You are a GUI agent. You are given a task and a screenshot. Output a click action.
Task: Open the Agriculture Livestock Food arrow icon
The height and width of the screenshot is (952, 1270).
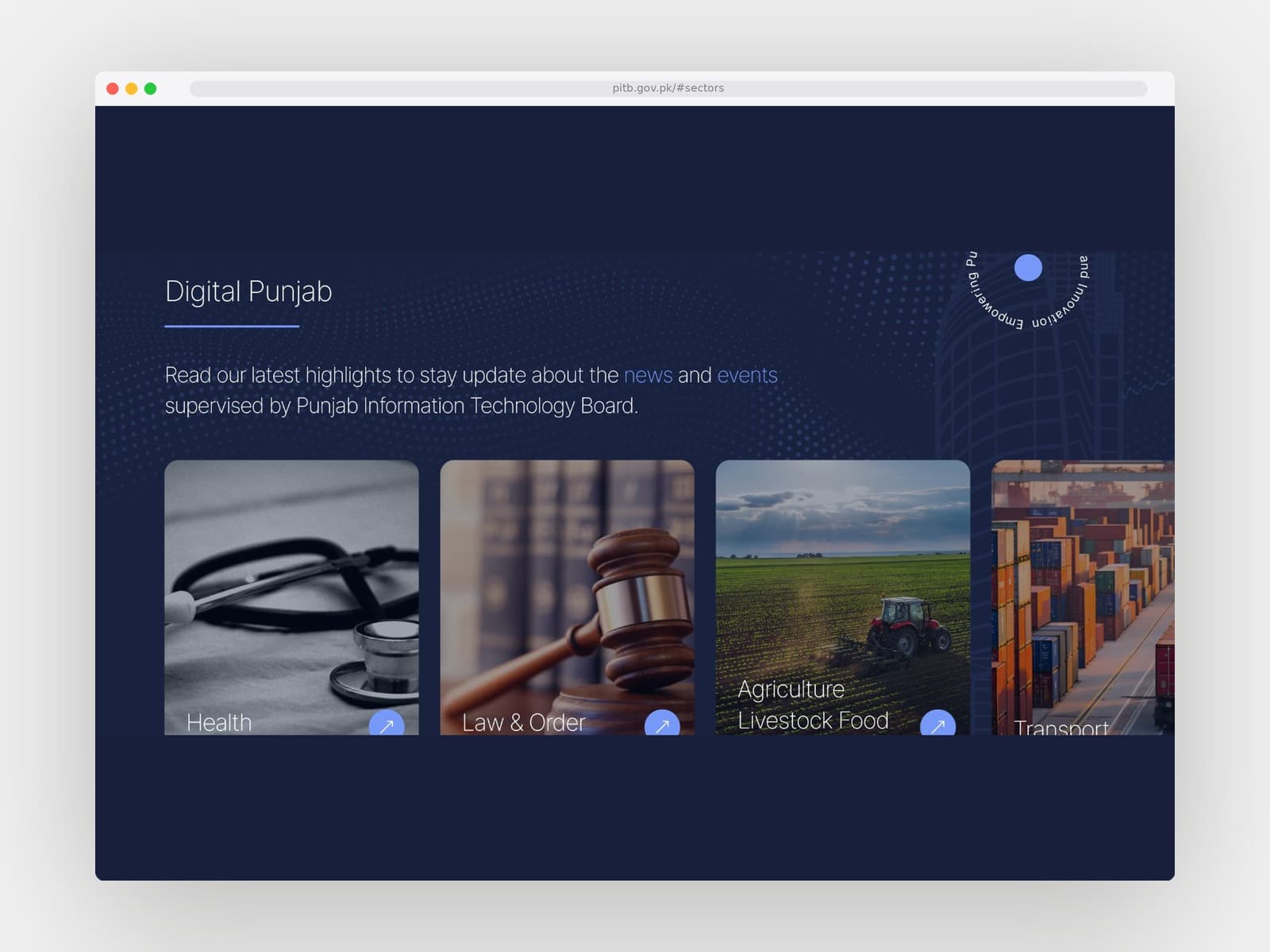pos(937,724)
